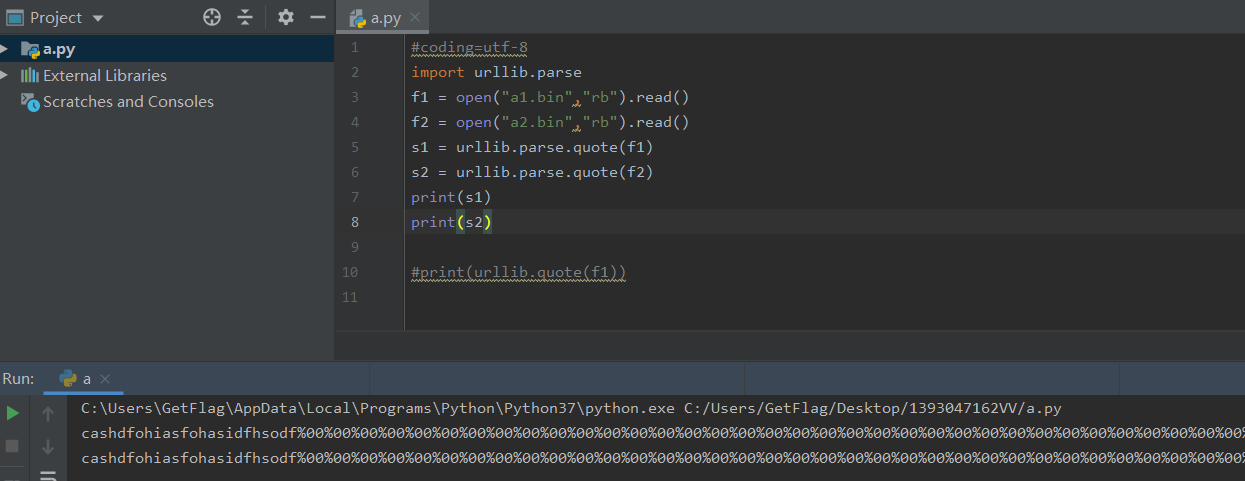
Task: Click the Run panel label
Action: click(x=18, y=379)
